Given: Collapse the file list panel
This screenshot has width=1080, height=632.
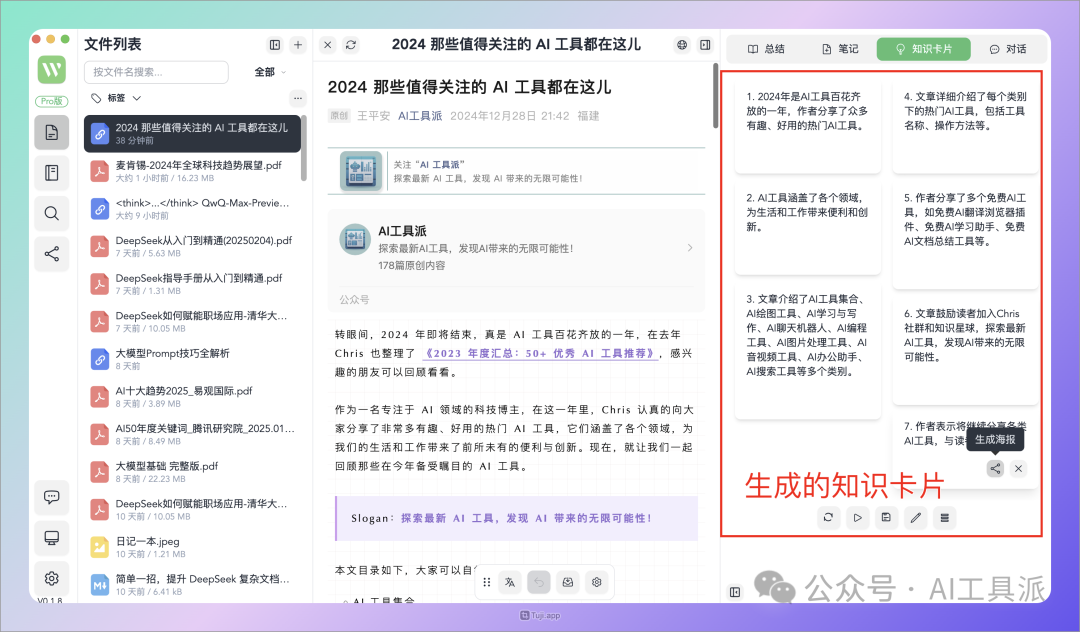Looking at the screenshot, I should (x=275, y=45).
